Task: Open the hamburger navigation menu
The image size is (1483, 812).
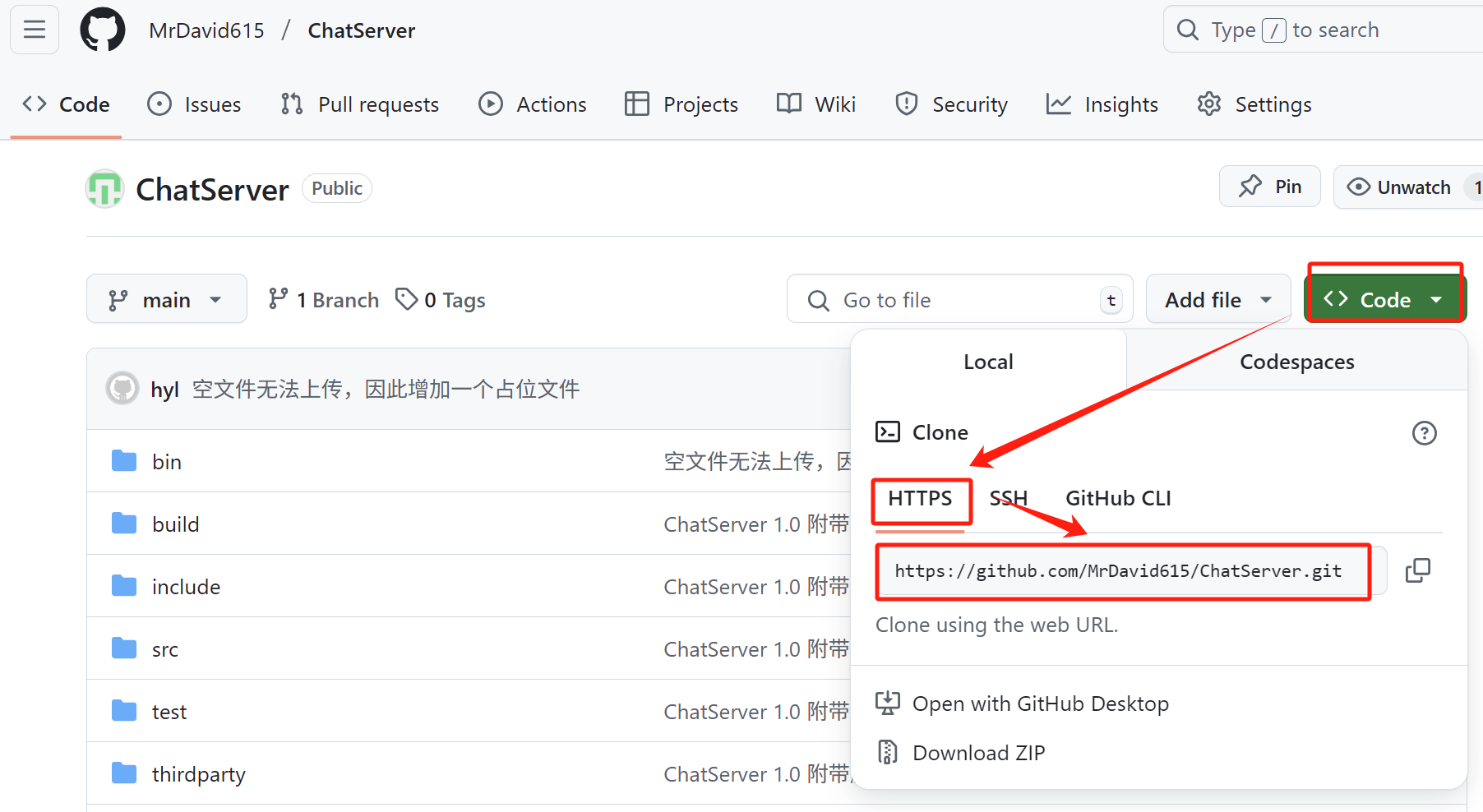Action: click(x=35, y=30)
